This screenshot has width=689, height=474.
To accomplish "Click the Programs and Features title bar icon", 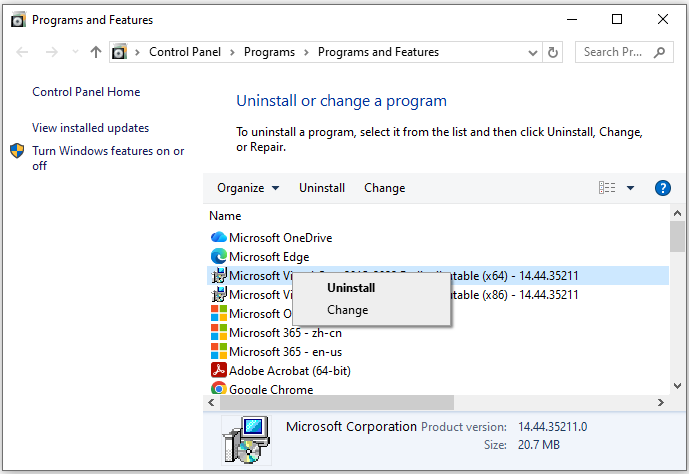I will tap(18, 20).
